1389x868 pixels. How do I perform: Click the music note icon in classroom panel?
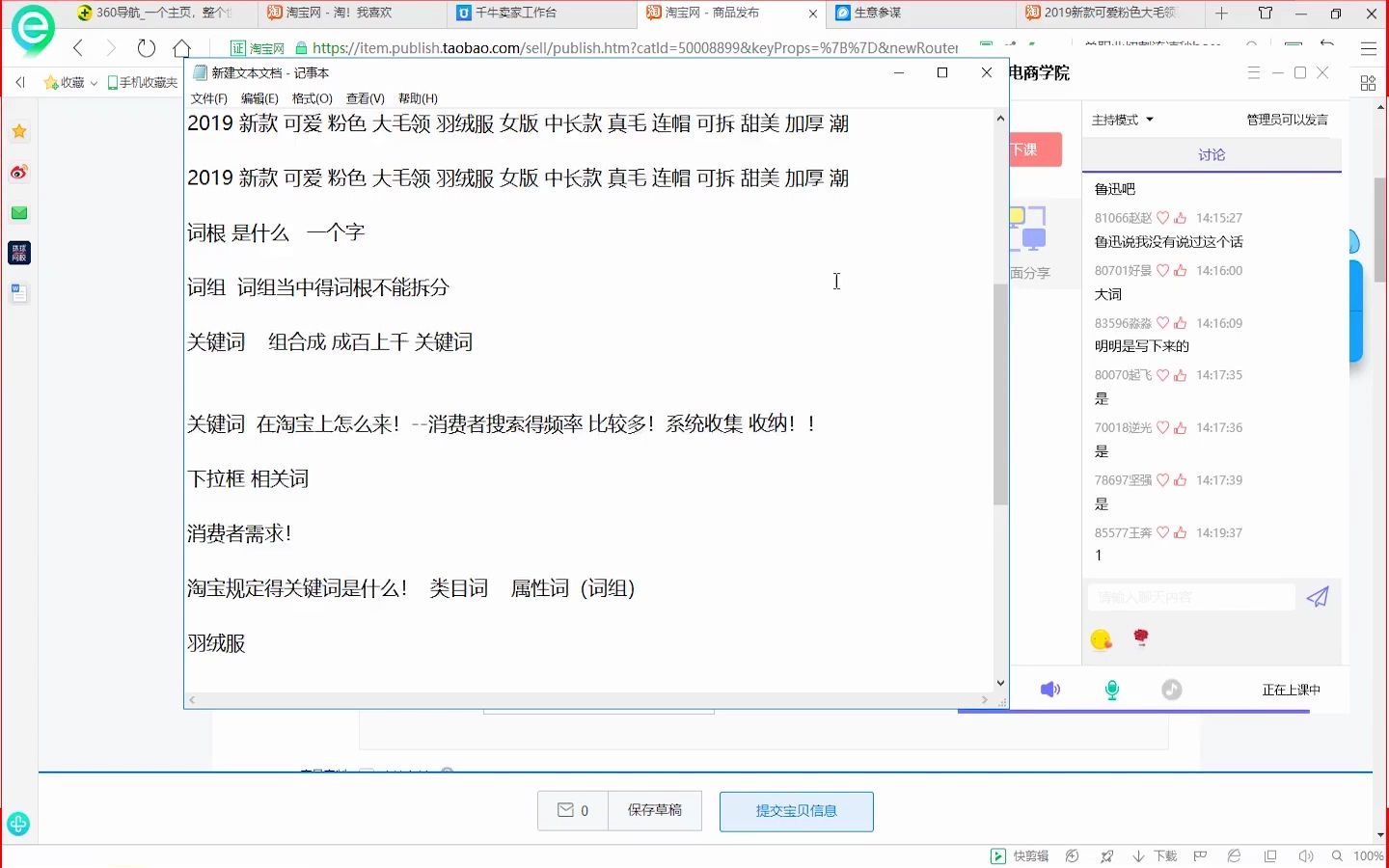(1172, 690)
